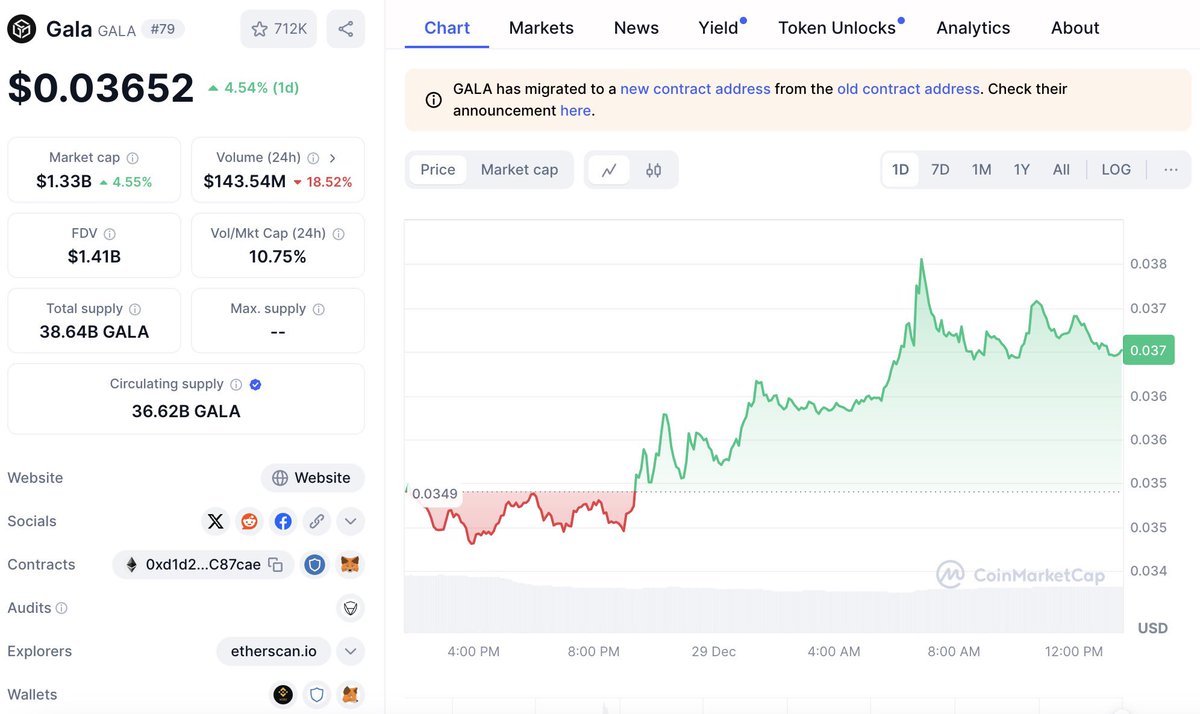The image size is (1200, 714).
Task: Click the $0.03652 price heading
Action: (x=101, y=88)
